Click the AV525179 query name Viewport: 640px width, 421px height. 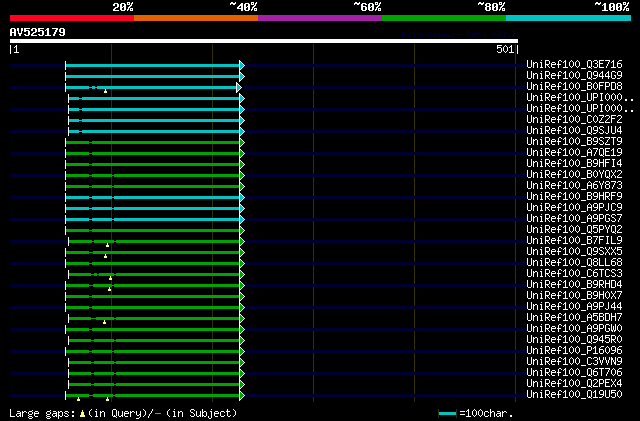[x=38, y=32]
